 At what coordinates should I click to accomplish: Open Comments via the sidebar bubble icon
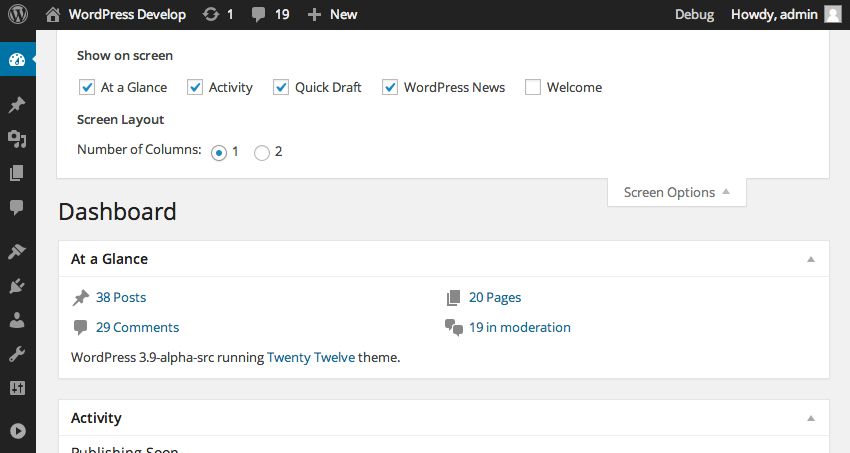(x=17, y=207)
